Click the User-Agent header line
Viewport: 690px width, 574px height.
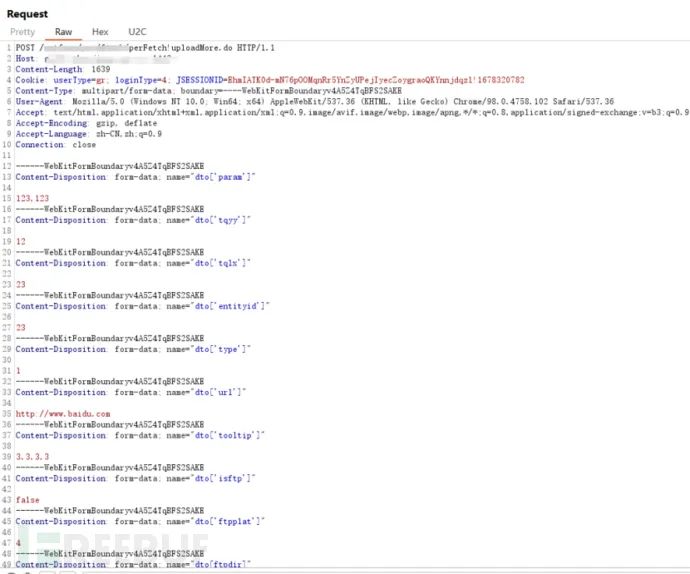click(300, 101)
